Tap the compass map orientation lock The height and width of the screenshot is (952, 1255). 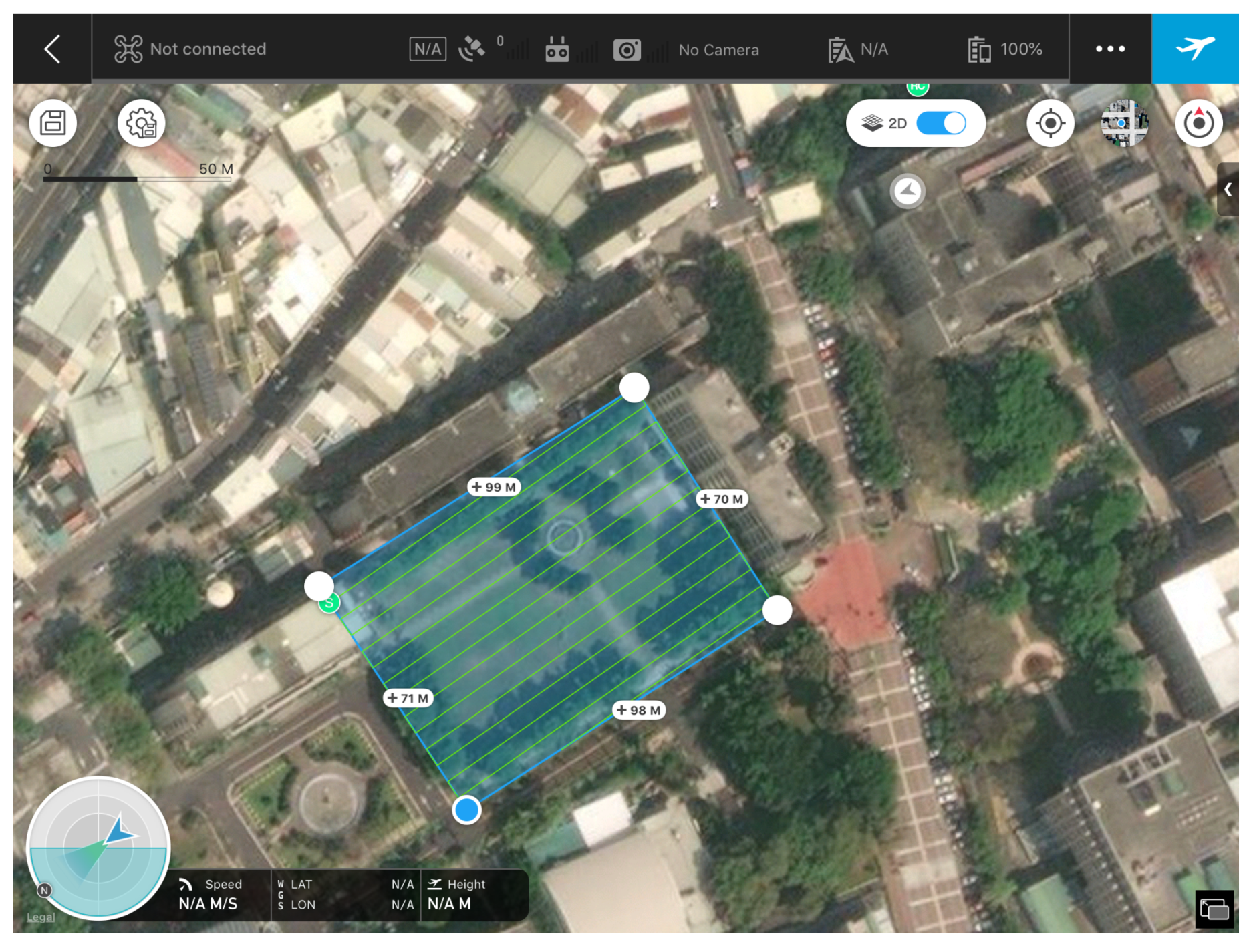click(x=1199, y=123)
